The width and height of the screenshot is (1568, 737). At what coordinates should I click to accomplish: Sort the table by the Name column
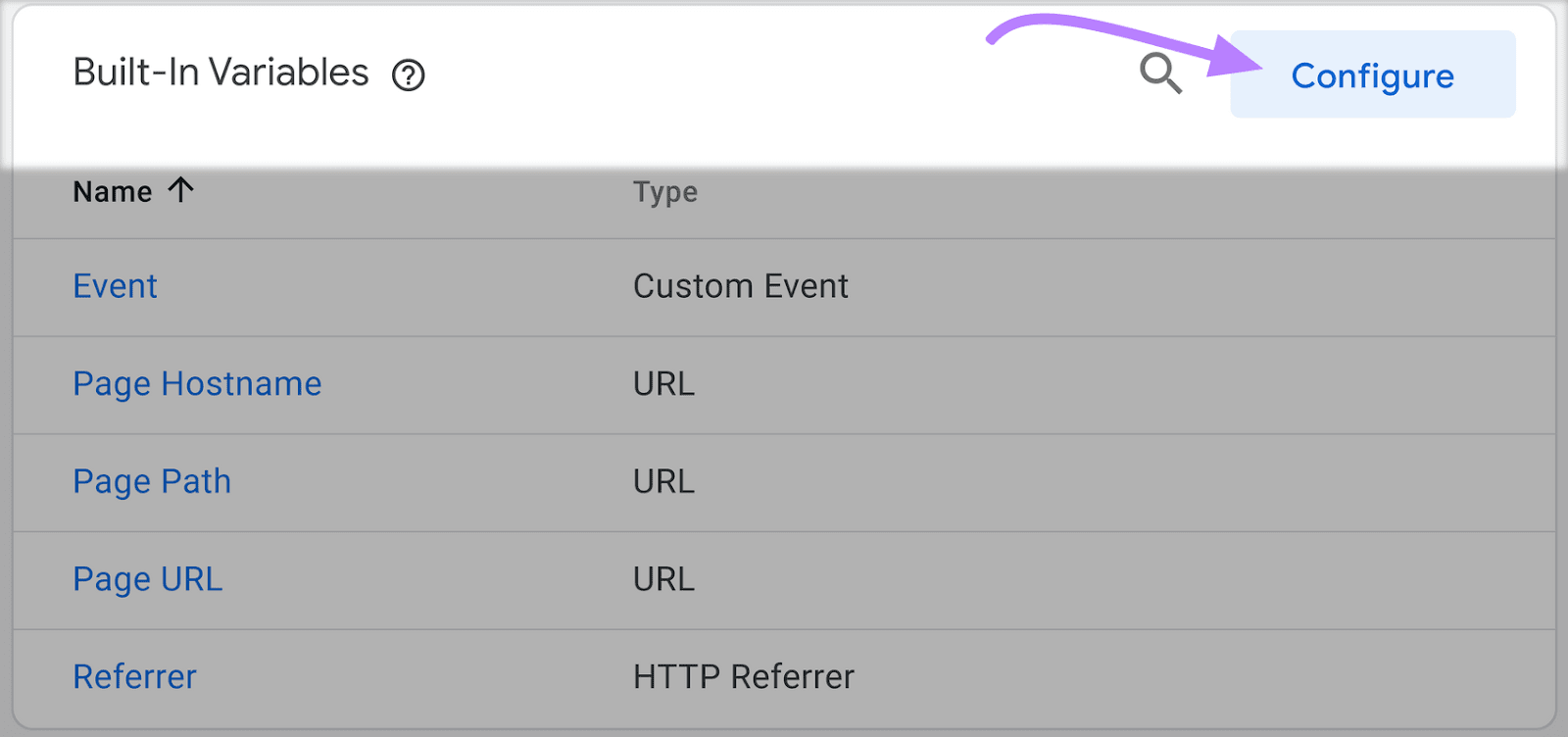pos(111,191)
